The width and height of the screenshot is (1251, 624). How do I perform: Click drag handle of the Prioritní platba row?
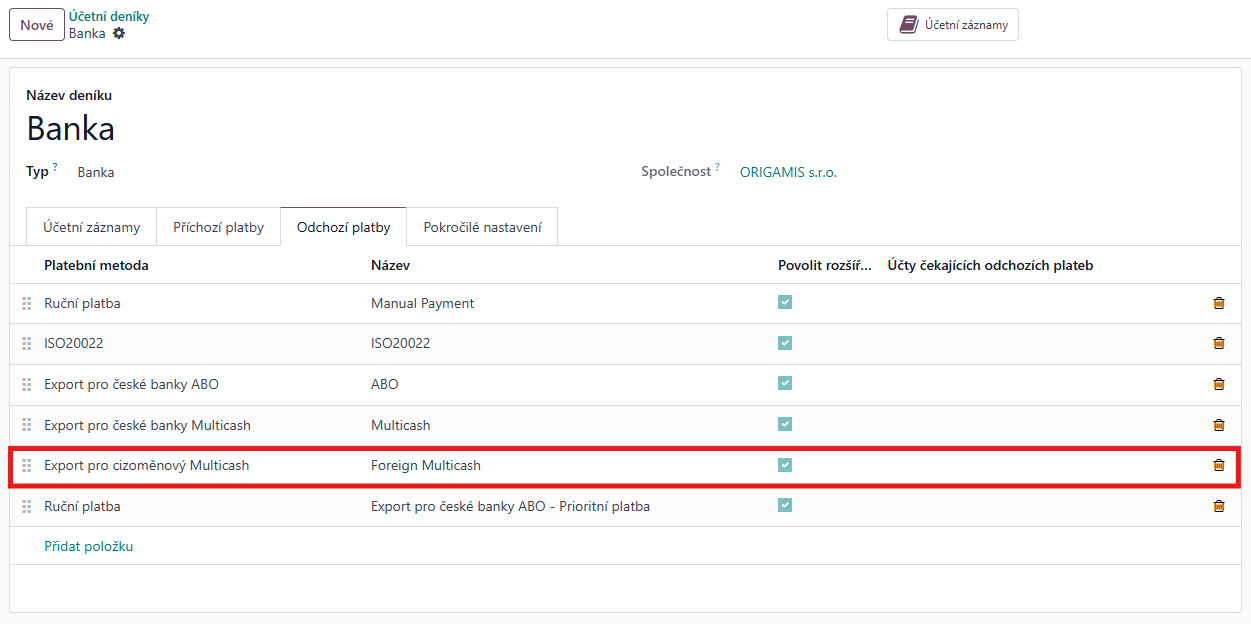[27, 506]
